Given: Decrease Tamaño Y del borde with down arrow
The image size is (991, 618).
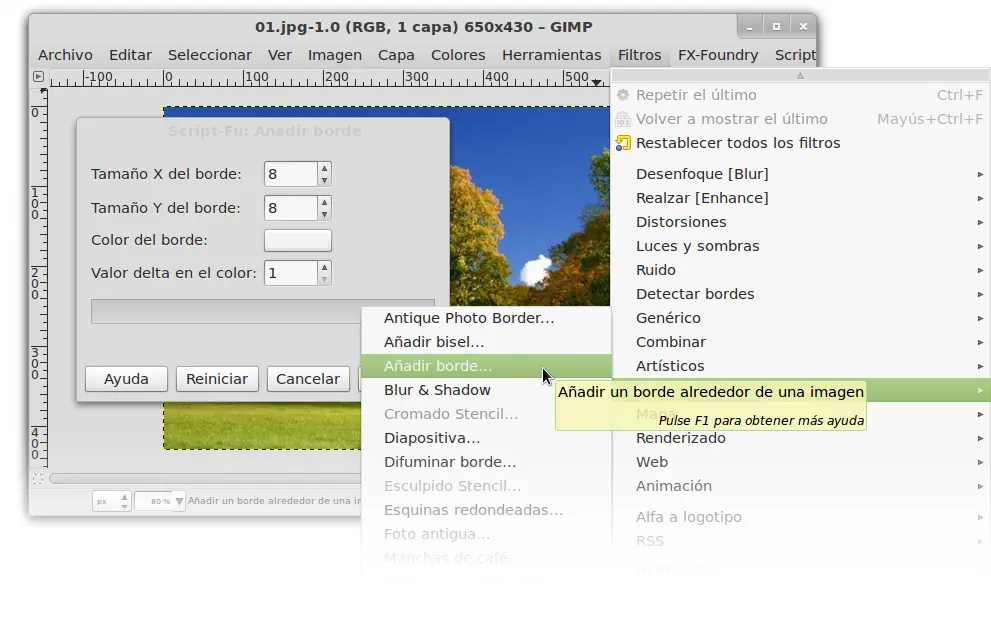Looking at the screenshot, I should pos(324,214).
